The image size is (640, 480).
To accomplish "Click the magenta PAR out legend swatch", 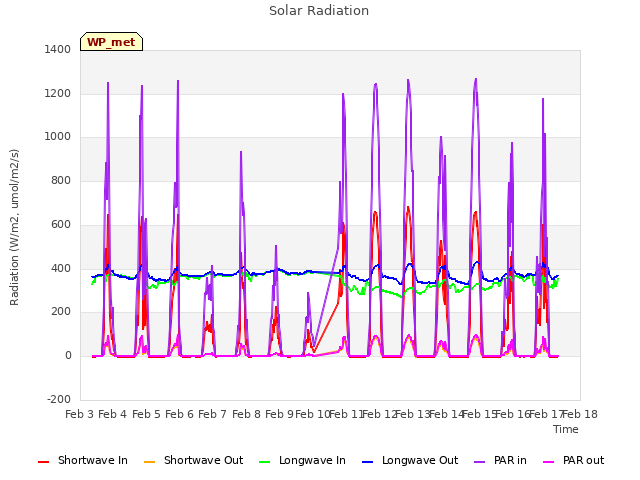I will point(549,462).
